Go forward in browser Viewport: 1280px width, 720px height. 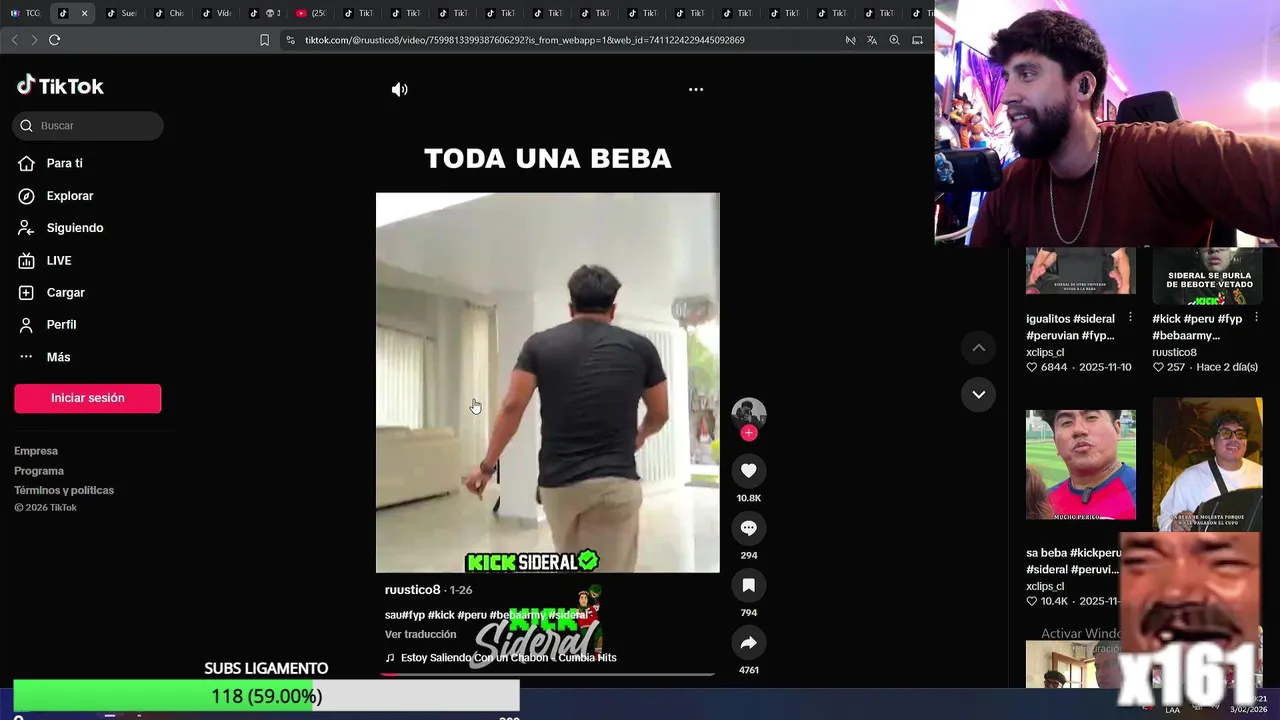[34, 40]
